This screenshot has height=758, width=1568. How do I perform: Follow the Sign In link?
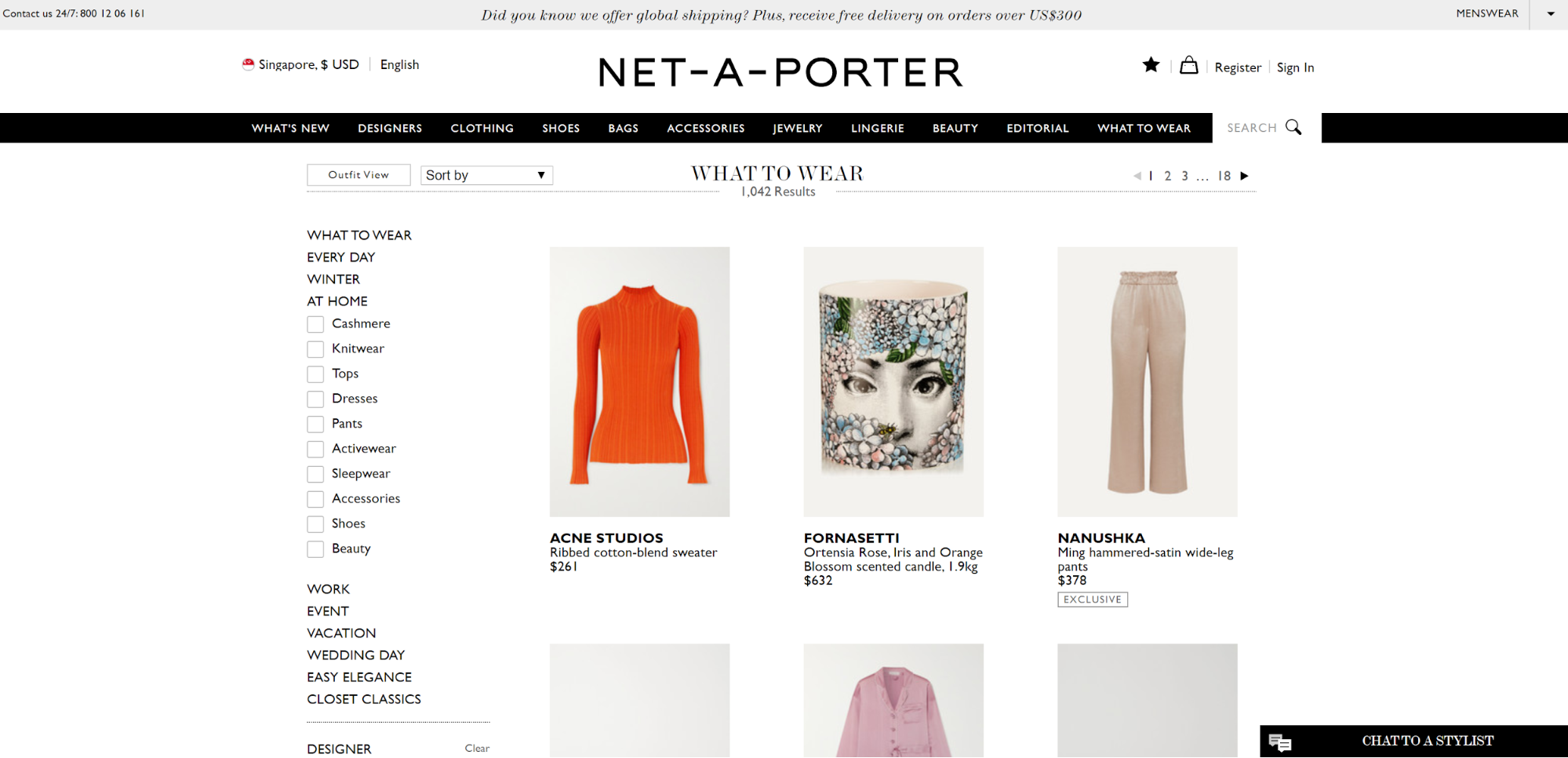tap(1295, 67)
